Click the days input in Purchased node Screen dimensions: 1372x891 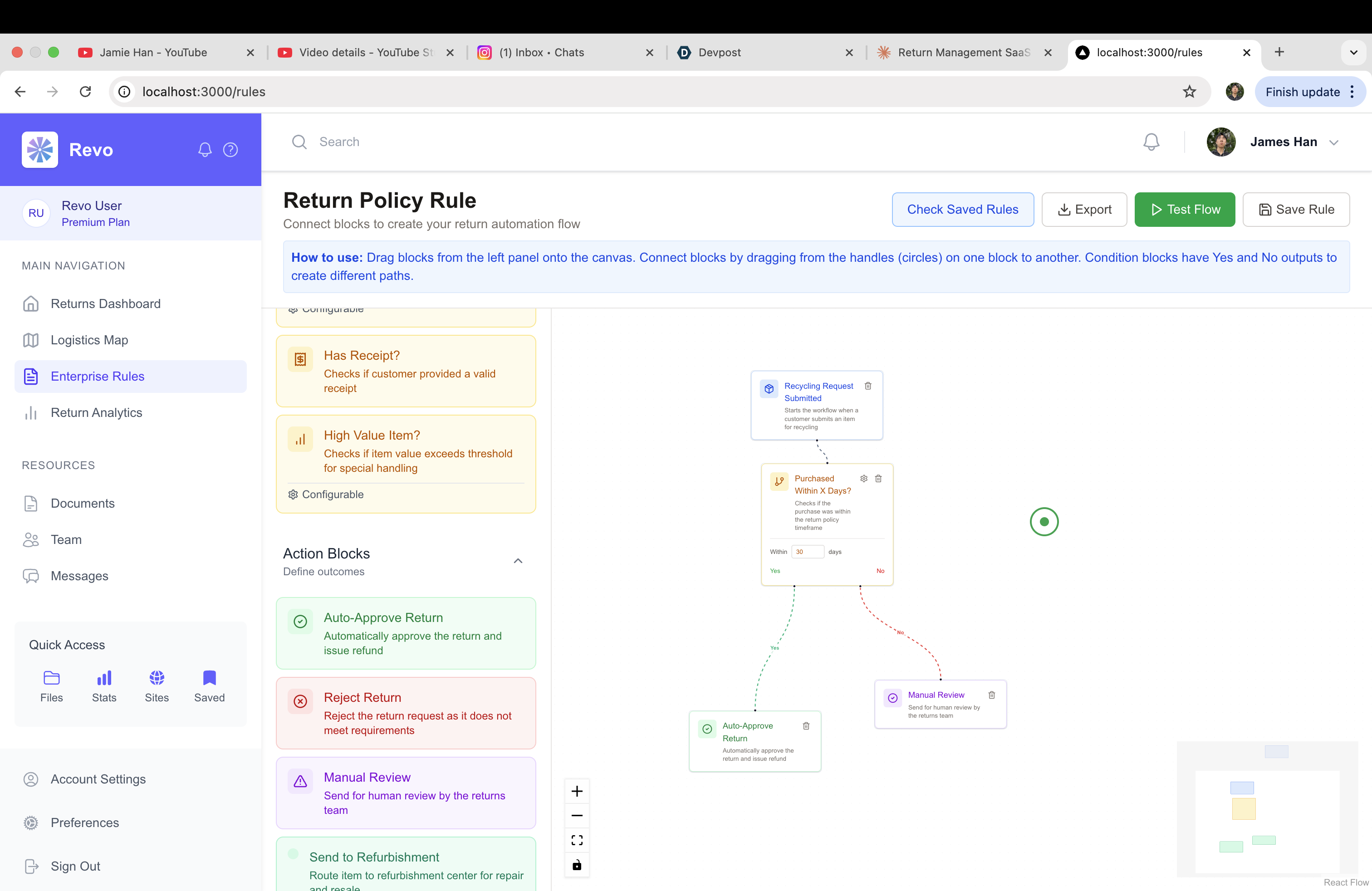[x=807, y=552]
